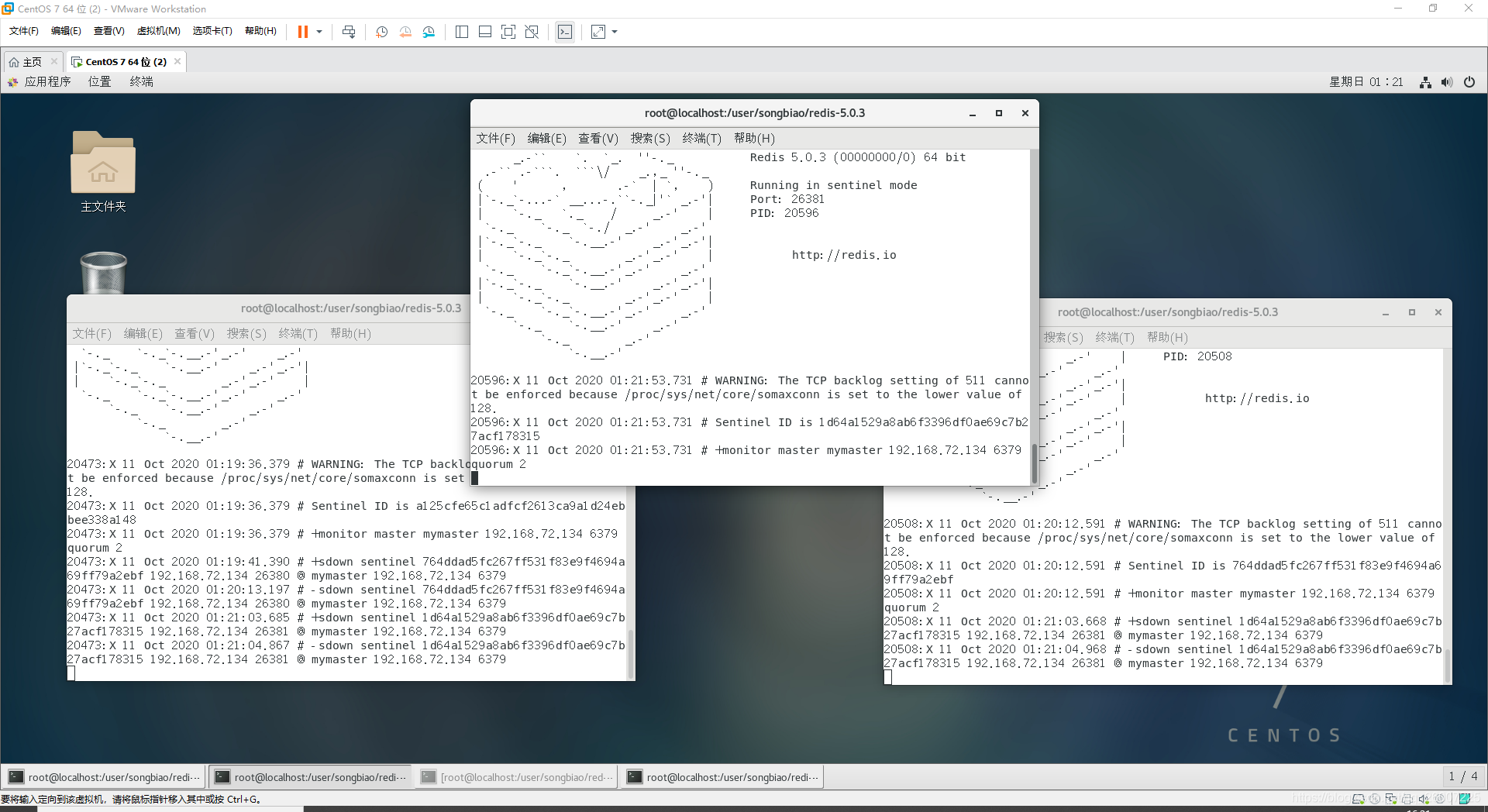Open the power icon in GNOME top bar
Viewport: 1488px width, 812px height.
(x=1469, y=82)
